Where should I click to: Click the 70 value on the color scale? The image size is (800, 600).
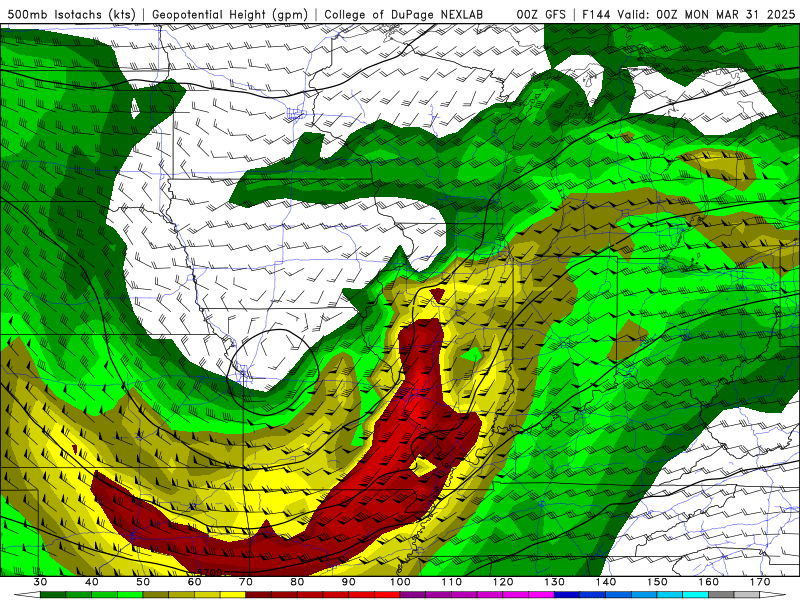pos(246,582)
